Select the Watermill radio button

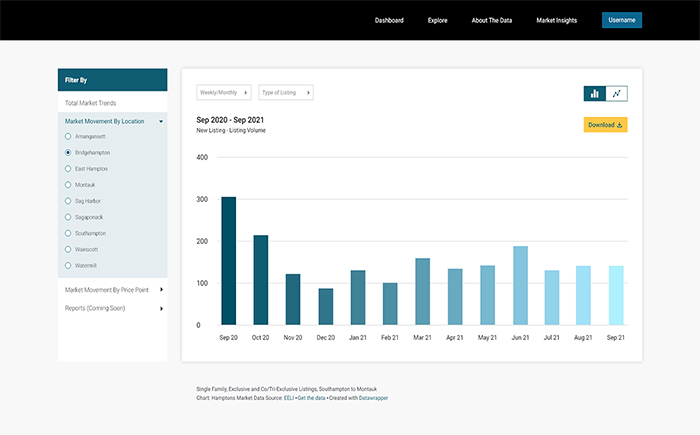click(x=68, y=265)
